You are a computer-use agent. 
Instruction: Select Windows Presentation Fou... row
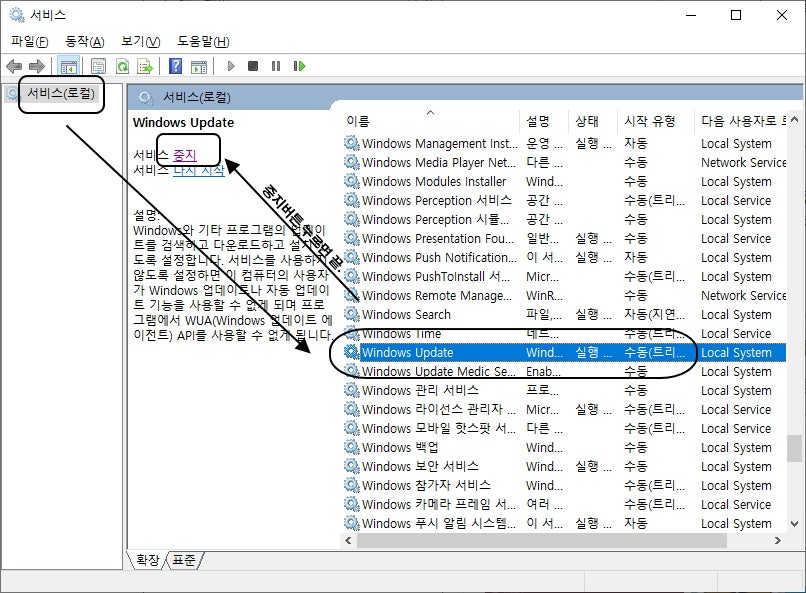point(564,238)
